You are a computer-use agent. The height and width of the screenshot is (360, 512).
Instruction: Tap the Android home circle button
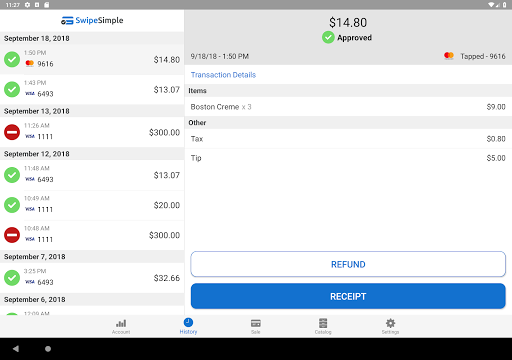click(x=48, y=349)
